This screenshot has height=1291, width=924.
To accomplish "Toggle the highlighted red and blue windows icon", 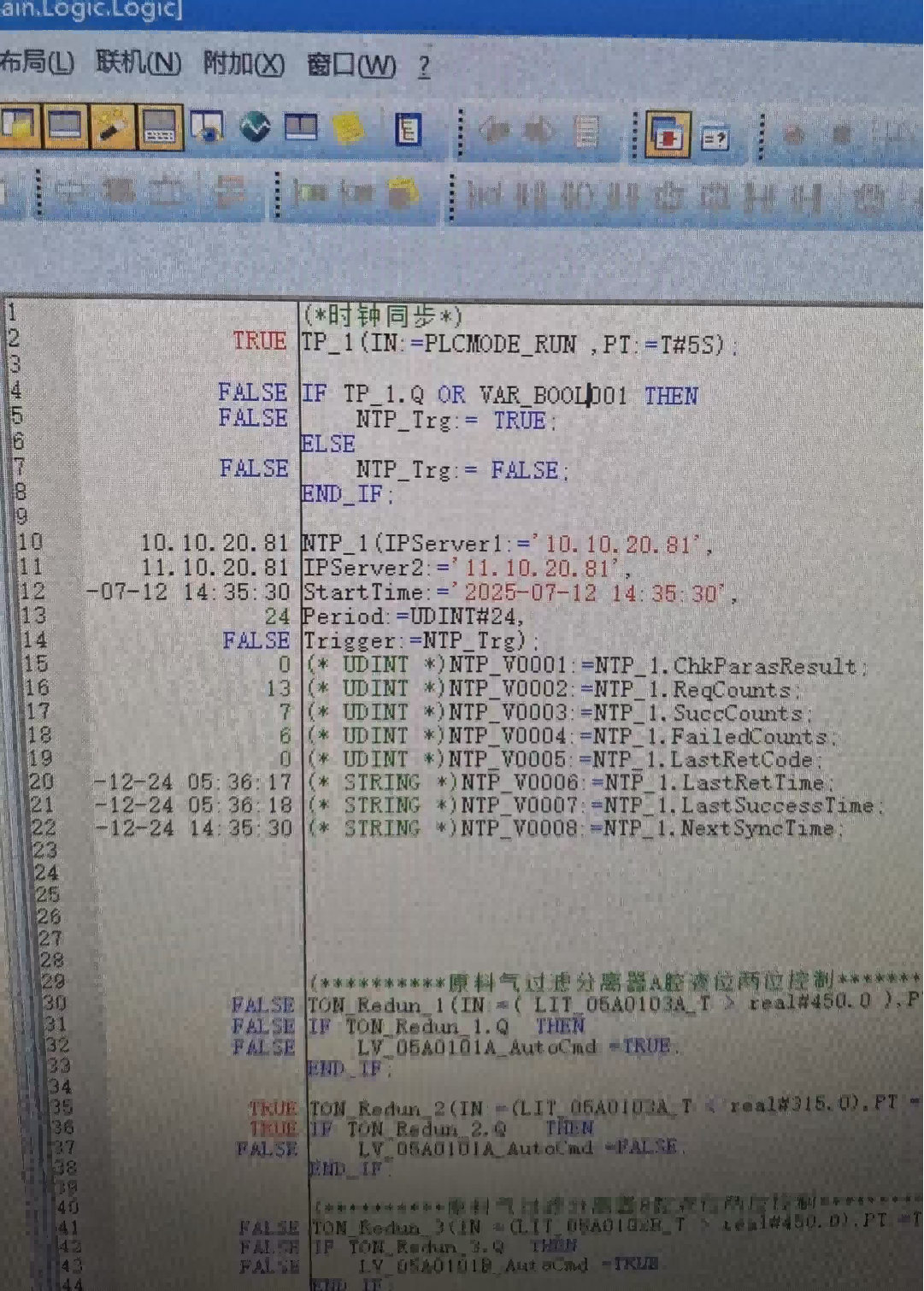I will (667, 134).
